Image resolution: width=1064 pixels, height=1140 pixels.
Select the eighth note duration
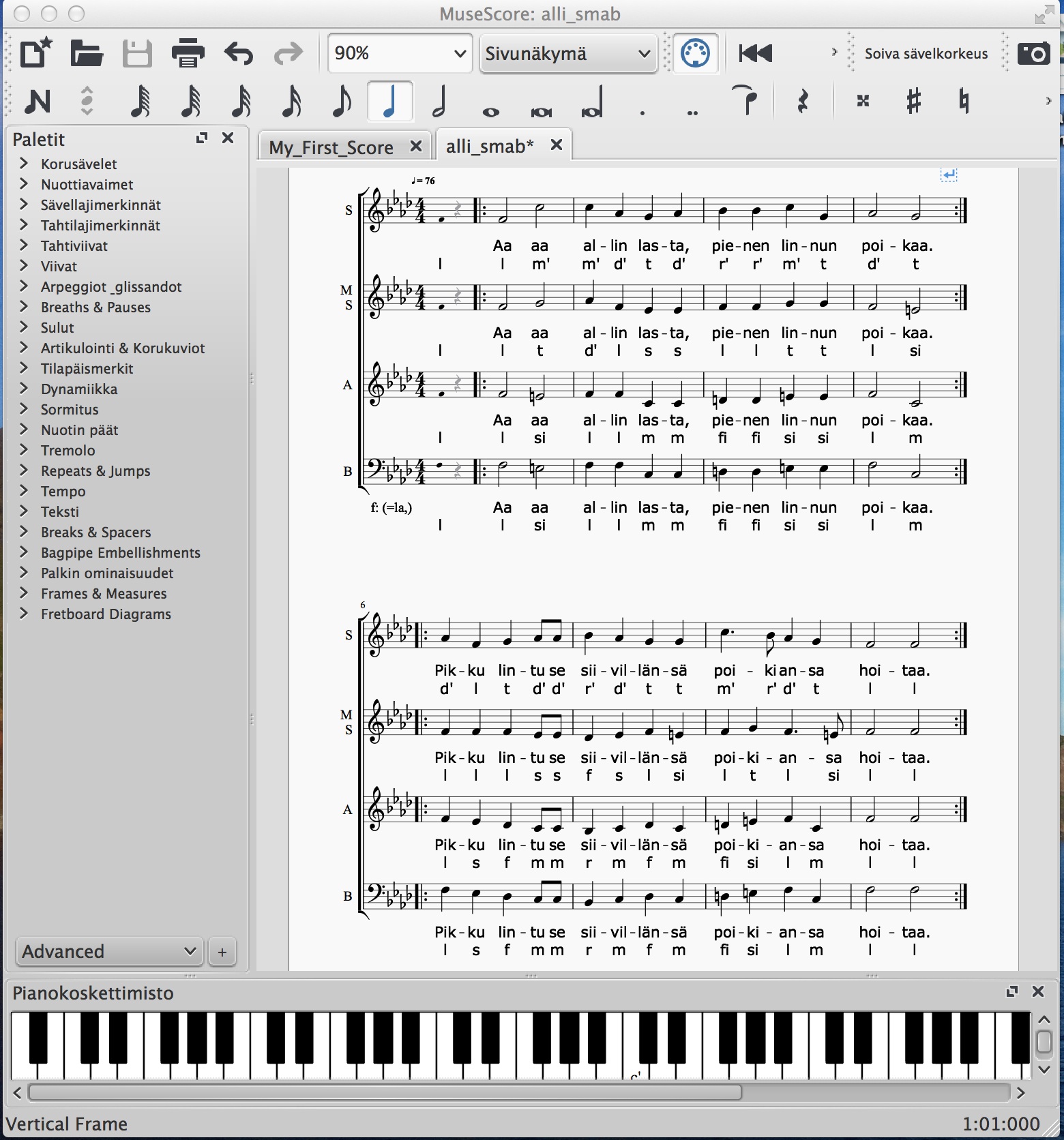coord(341,102)
